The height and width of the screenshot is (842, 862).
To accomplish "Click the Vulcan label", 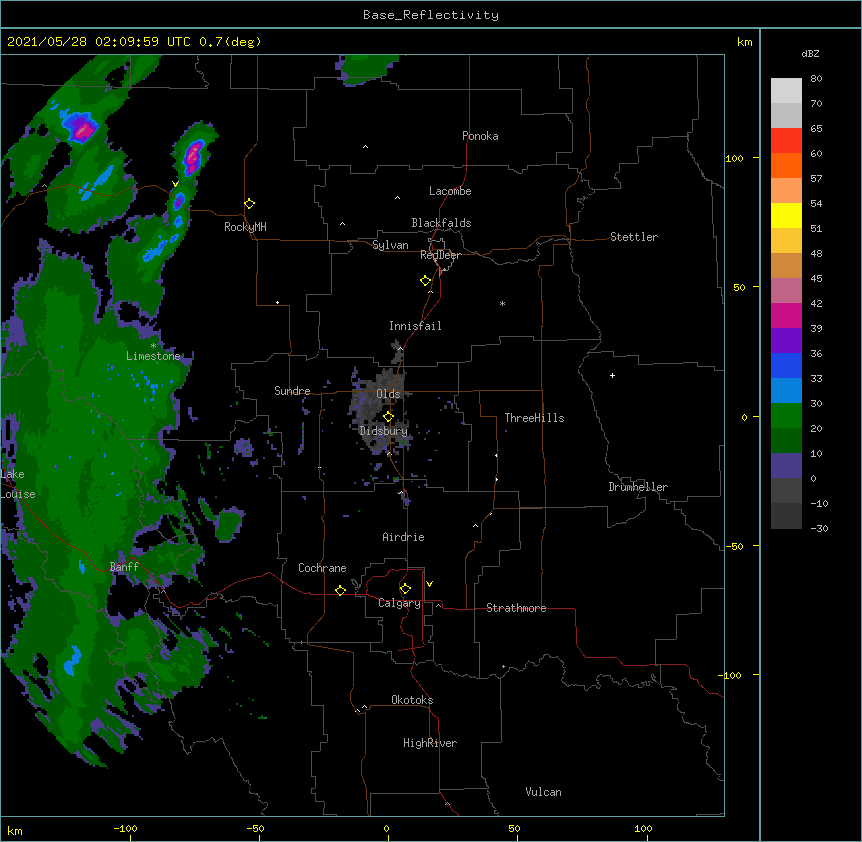I will [543, 792].
